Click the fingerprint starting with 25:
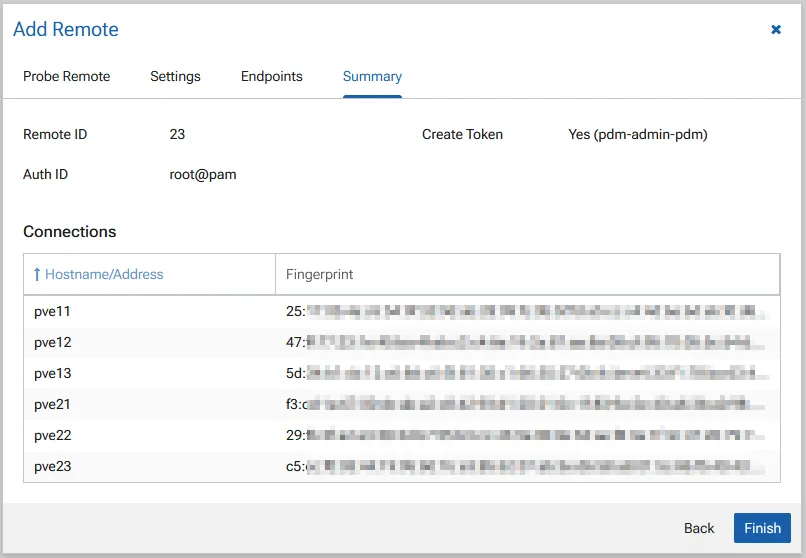This screenshot has height=558, width=806. click(x=526, y=312)
